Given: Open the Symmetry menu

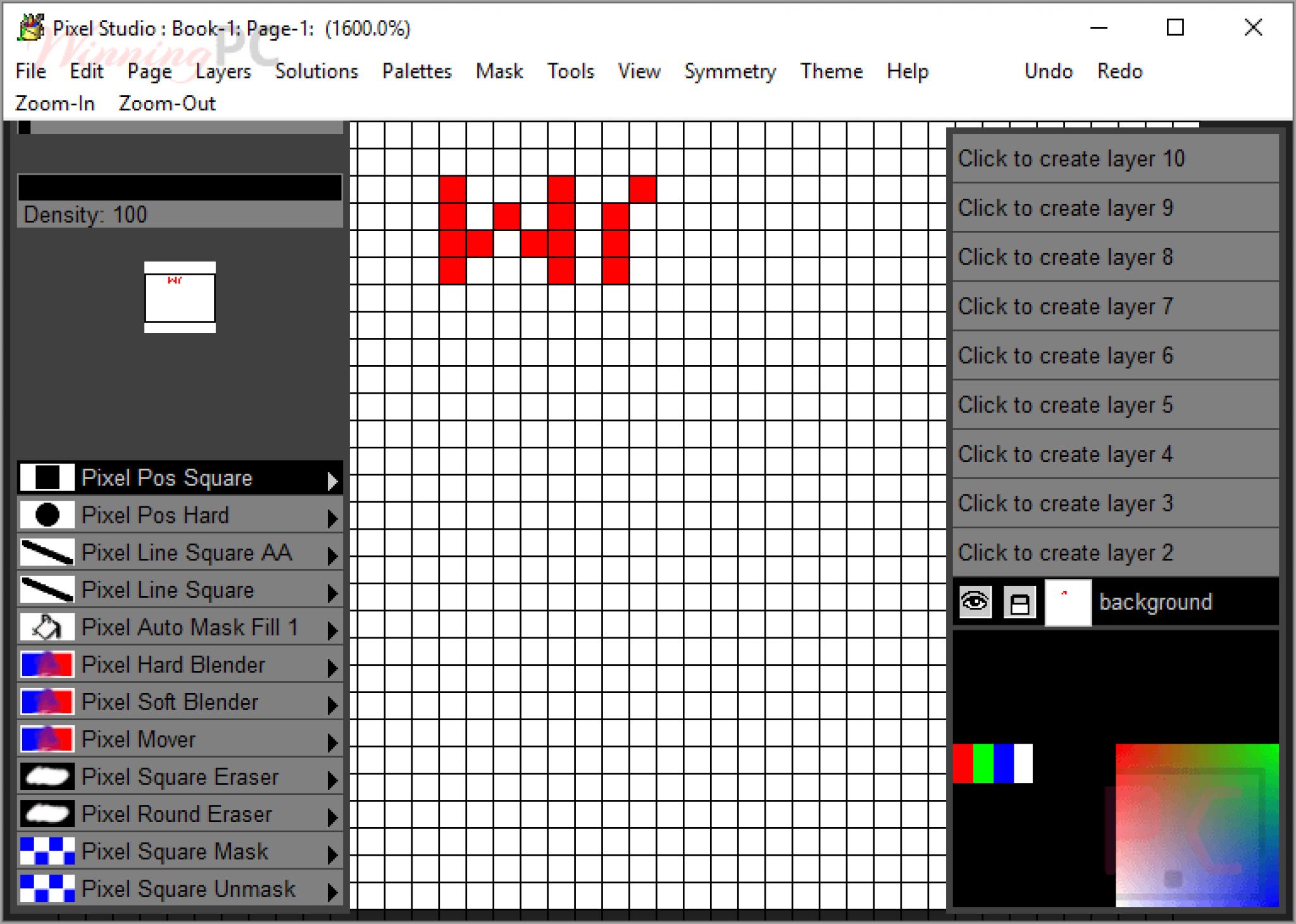Looking at the screenshot, I should [730, 72].
